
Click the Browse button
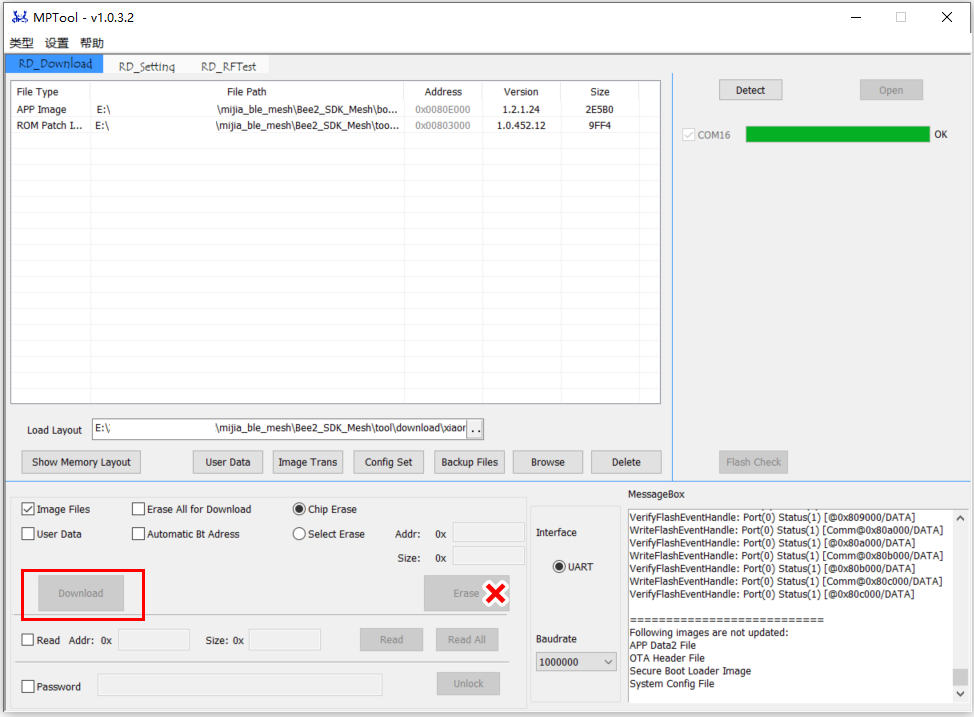[548, 462]
